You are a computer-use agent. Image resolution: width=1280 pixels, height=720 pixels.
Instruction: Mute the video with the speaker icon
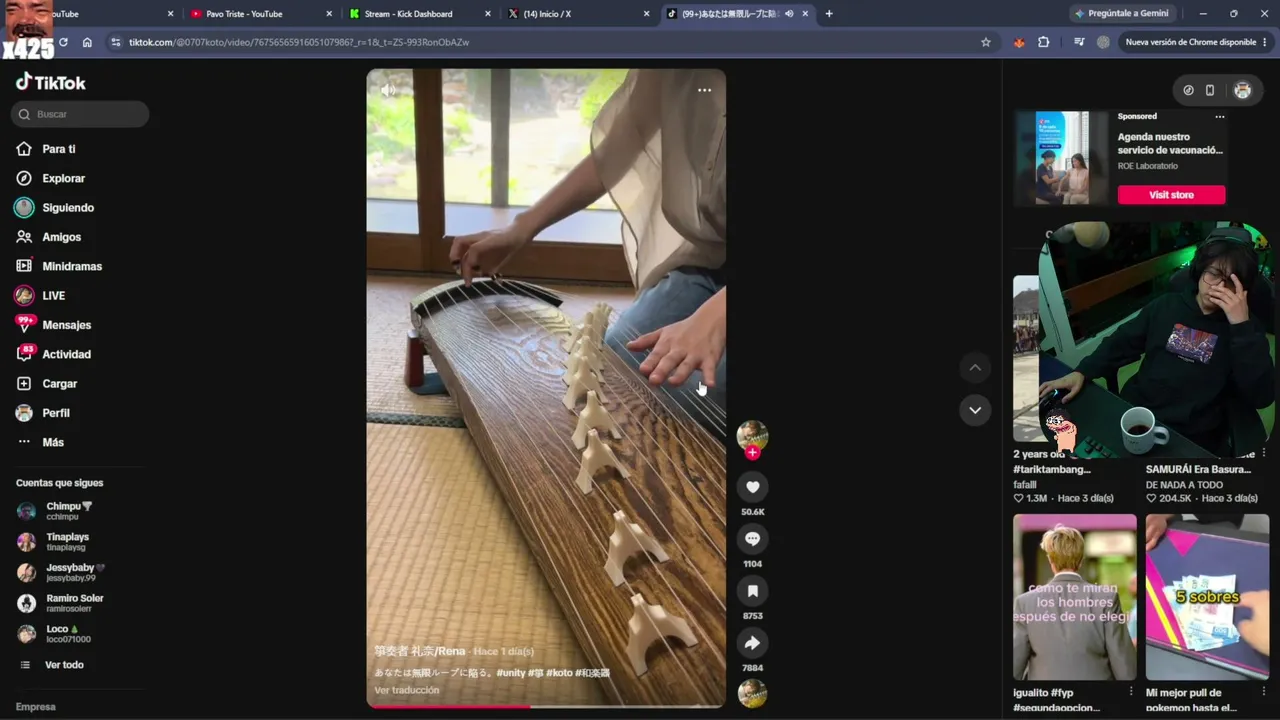(x=388, y=90)
